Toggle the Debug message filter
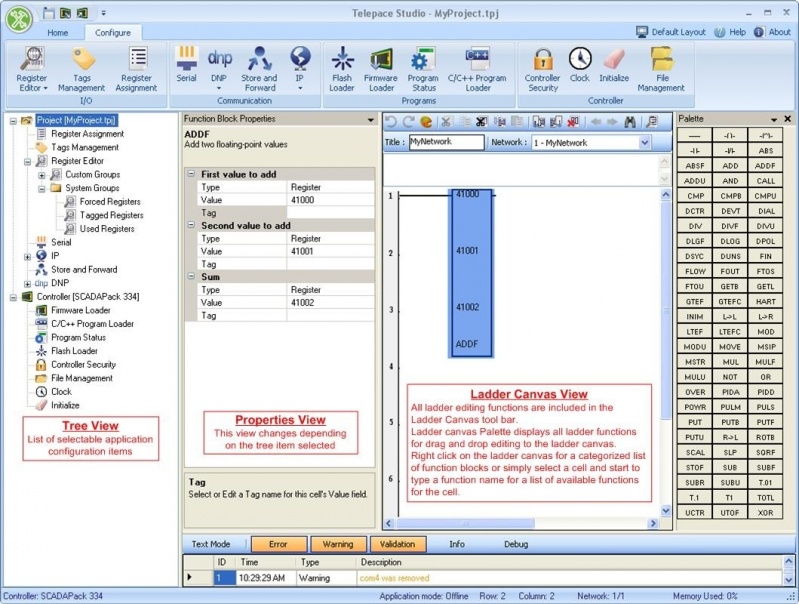 [516, 544]
